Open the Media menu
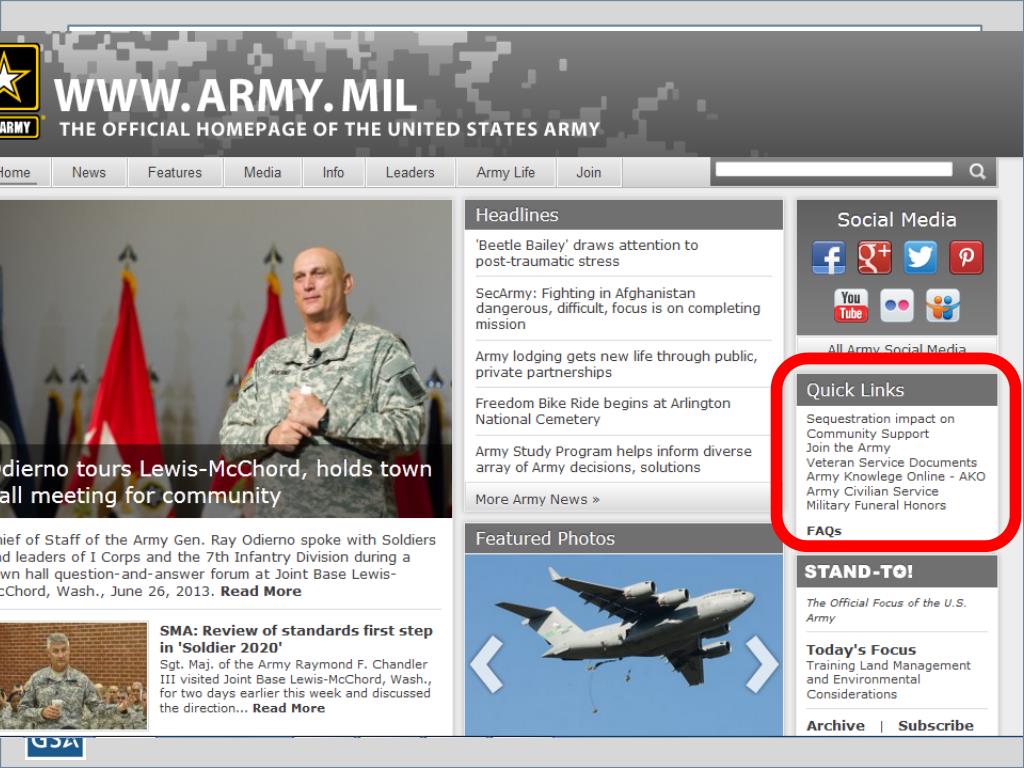The width and height of the screenshot is (1024, 768). click(x=263, y=172)
